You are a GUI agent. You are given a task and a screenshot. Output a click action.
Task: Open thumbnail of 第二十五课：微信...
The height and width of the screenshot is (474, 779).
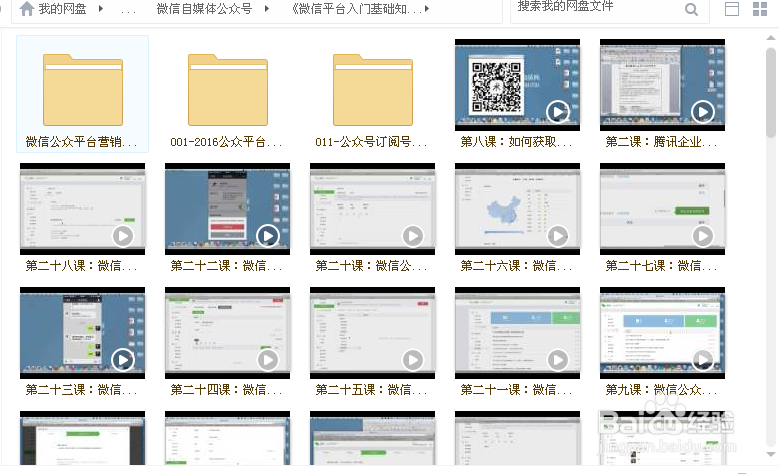373,333
